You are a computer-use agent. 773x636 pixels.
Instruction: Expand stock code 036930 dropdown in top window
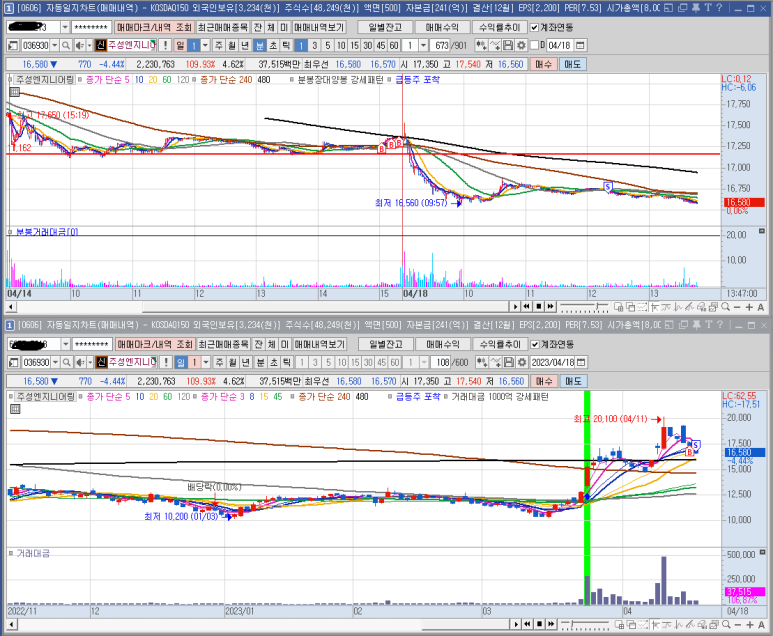click(55, 45)
